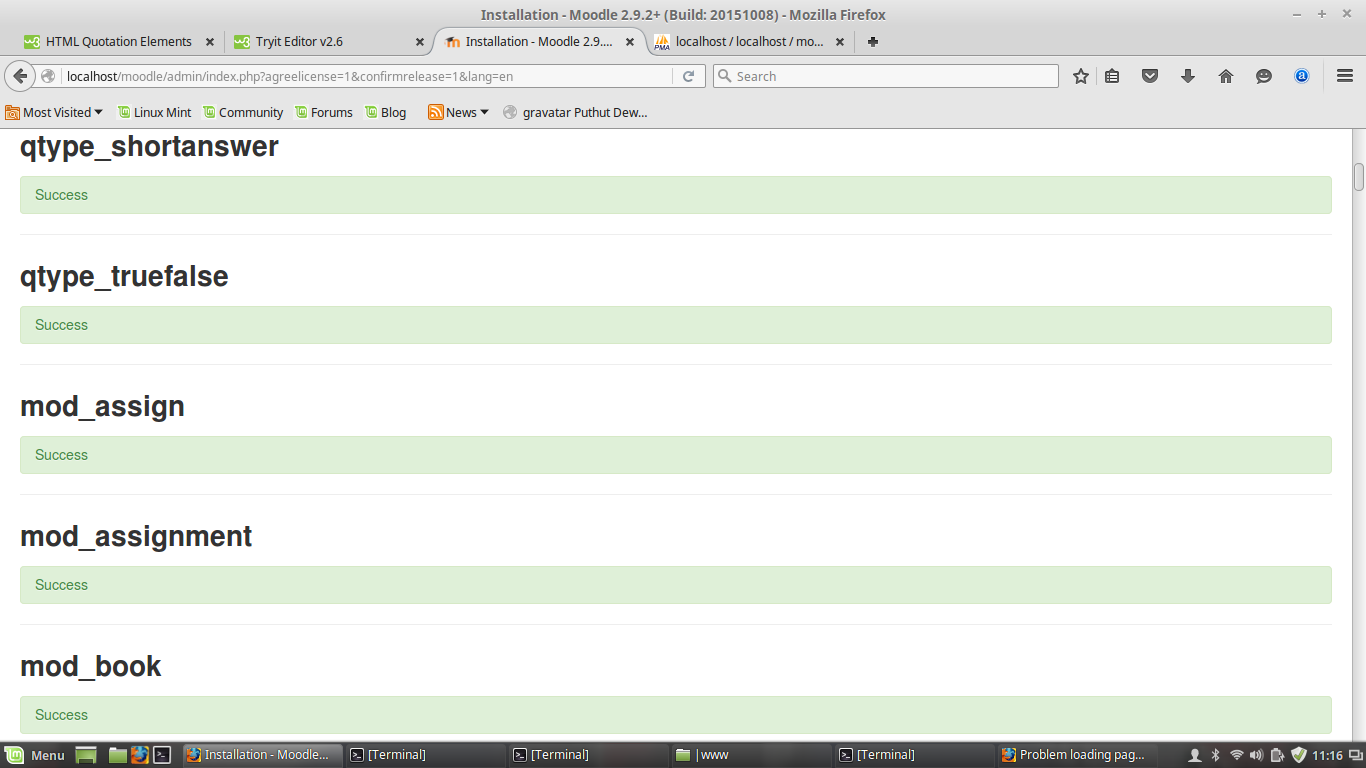The width and height of the screenshot is (1366, 768).
Task: Close the Installation - Moodle tab
Action: point(630,42)
